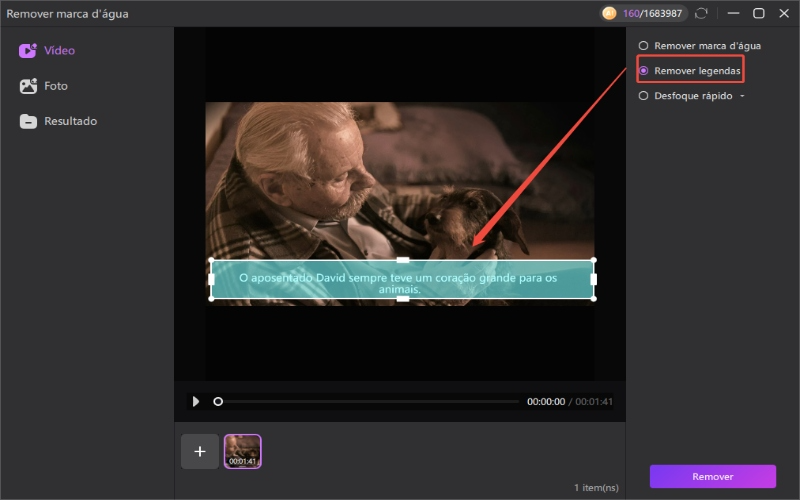Open the Resultado folder section
The width and height of the screenshot is (800, 500).
pyautogui.click(x=58, y=121)
